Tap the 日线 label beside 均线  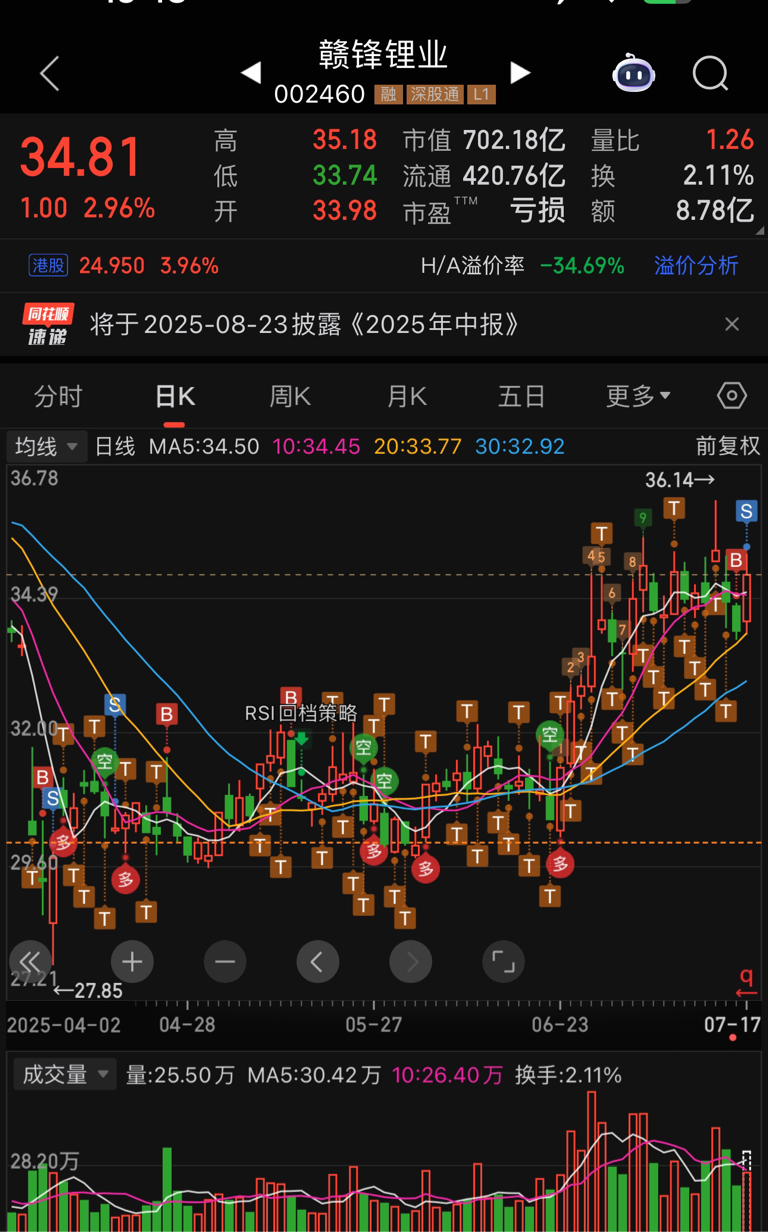(x=115, y=446)
